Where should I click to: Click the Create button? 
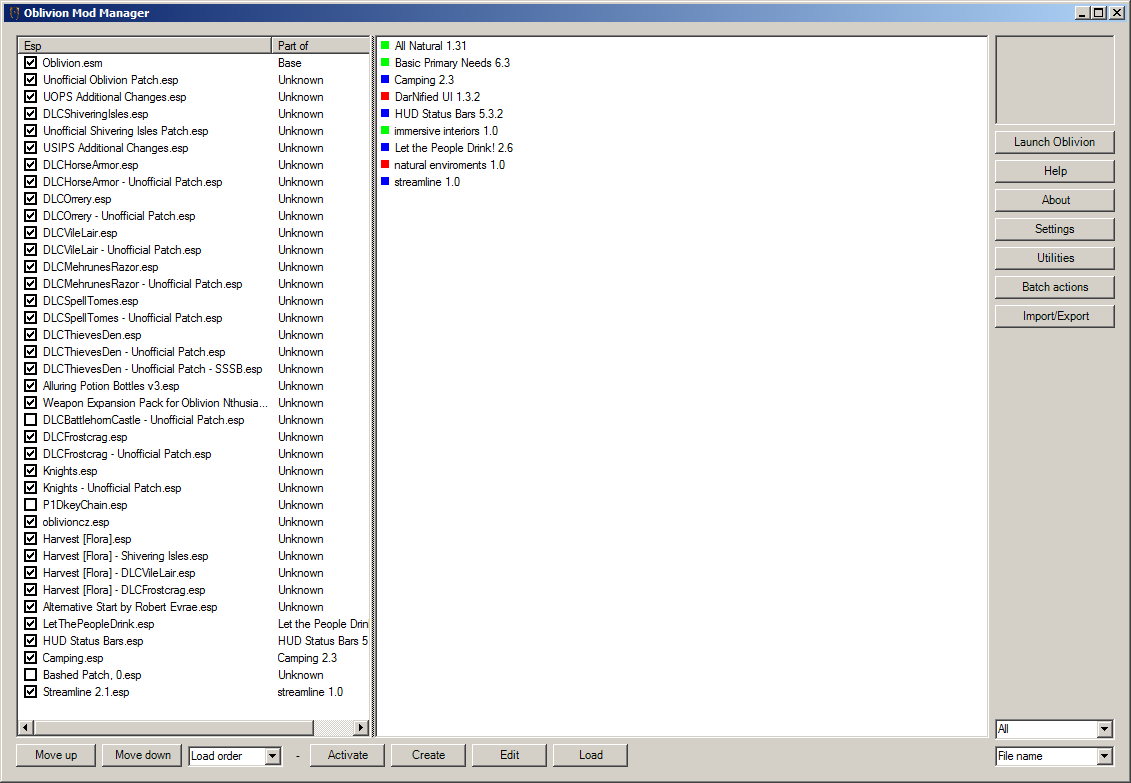coord(428,755)
